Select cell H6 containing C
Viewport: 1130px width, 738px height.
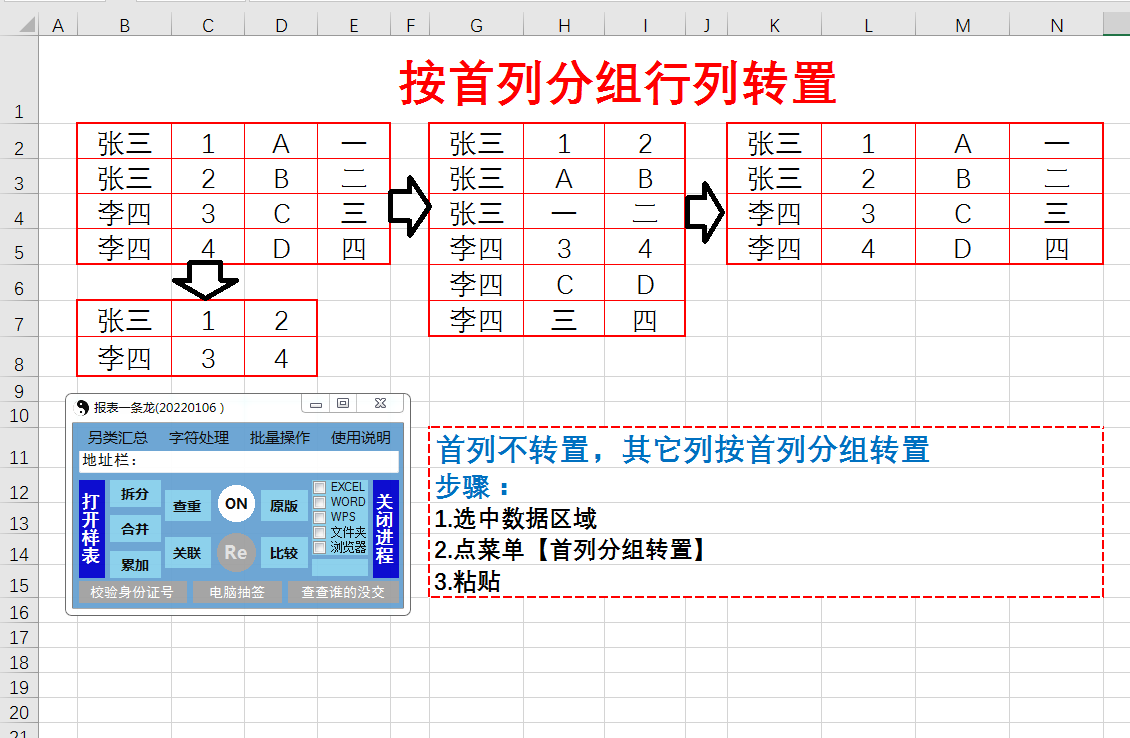coord(564,284)
